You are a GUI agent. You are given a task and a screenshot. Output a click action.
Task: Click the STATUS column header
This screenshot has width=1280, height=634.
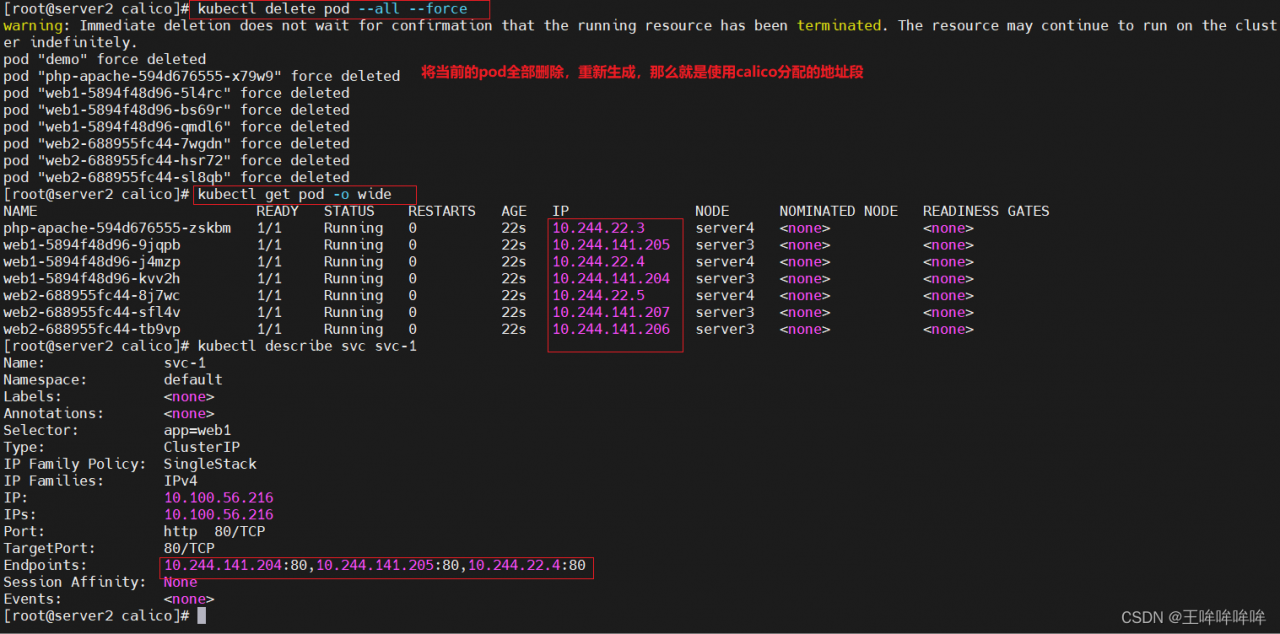point(349,211)
